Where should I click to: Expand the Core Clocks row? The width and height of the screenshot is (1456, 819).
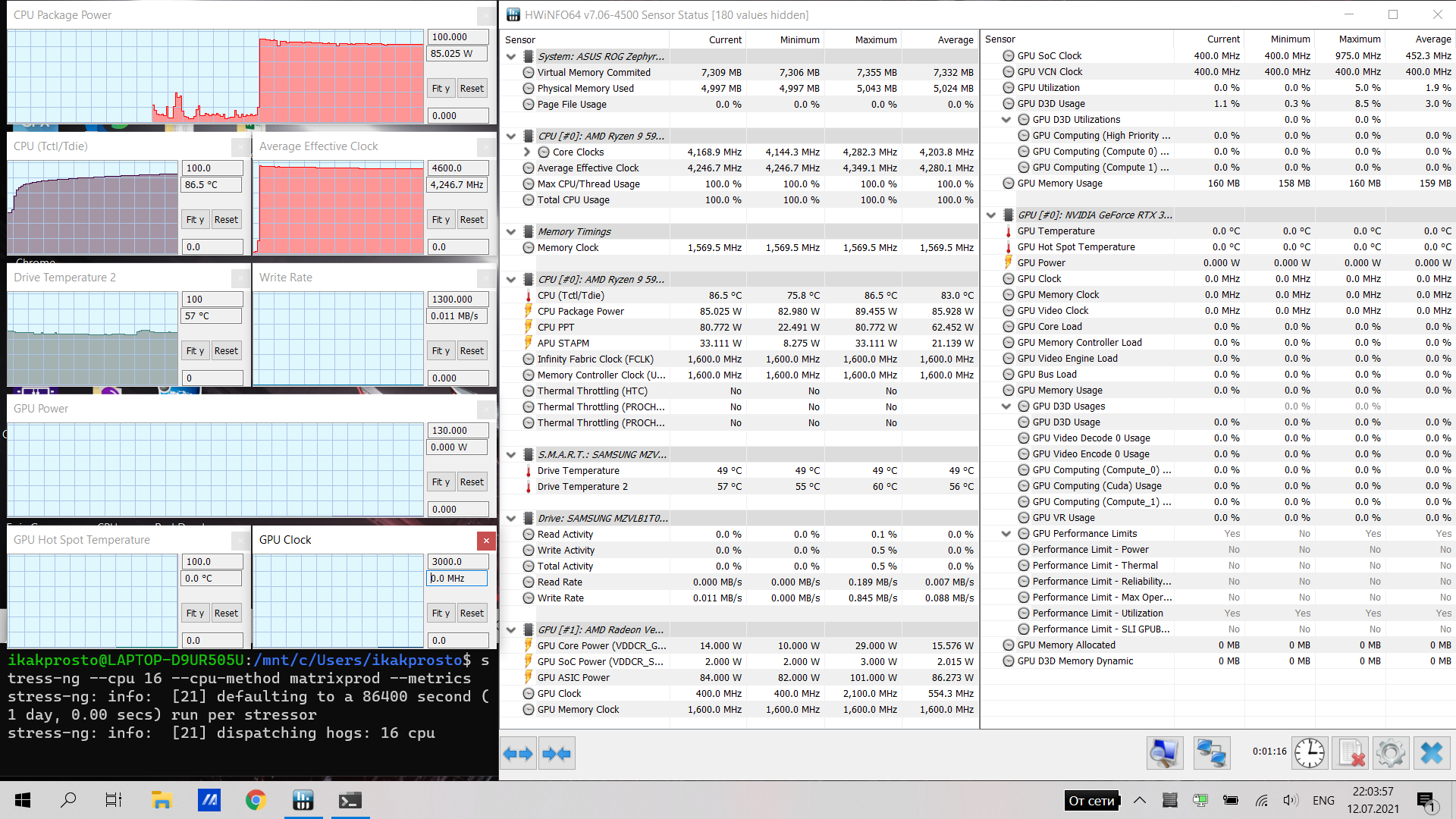point(527,152)
